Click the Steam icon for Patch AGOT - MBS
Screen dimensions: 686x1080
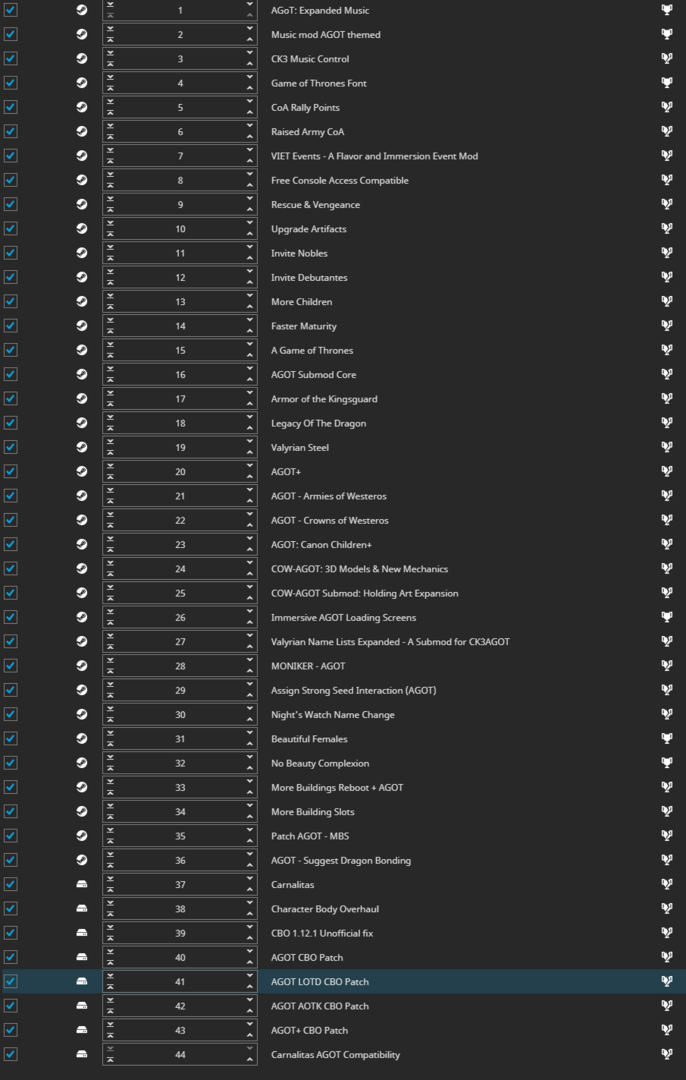pyautogui.click(x=81, y=835)
